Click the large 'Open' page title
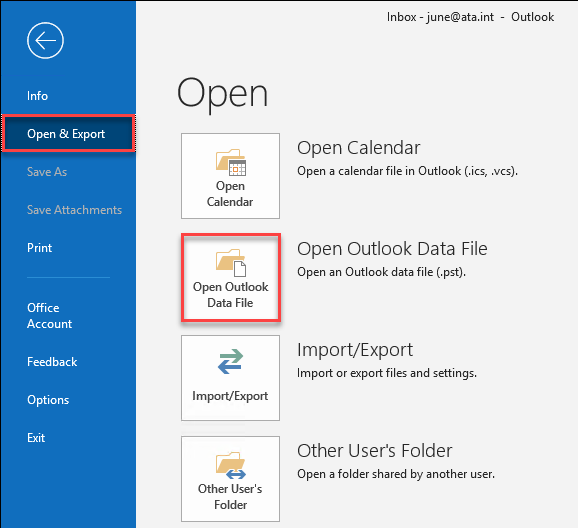Screen dimensions: 578x528 point(222,94)
